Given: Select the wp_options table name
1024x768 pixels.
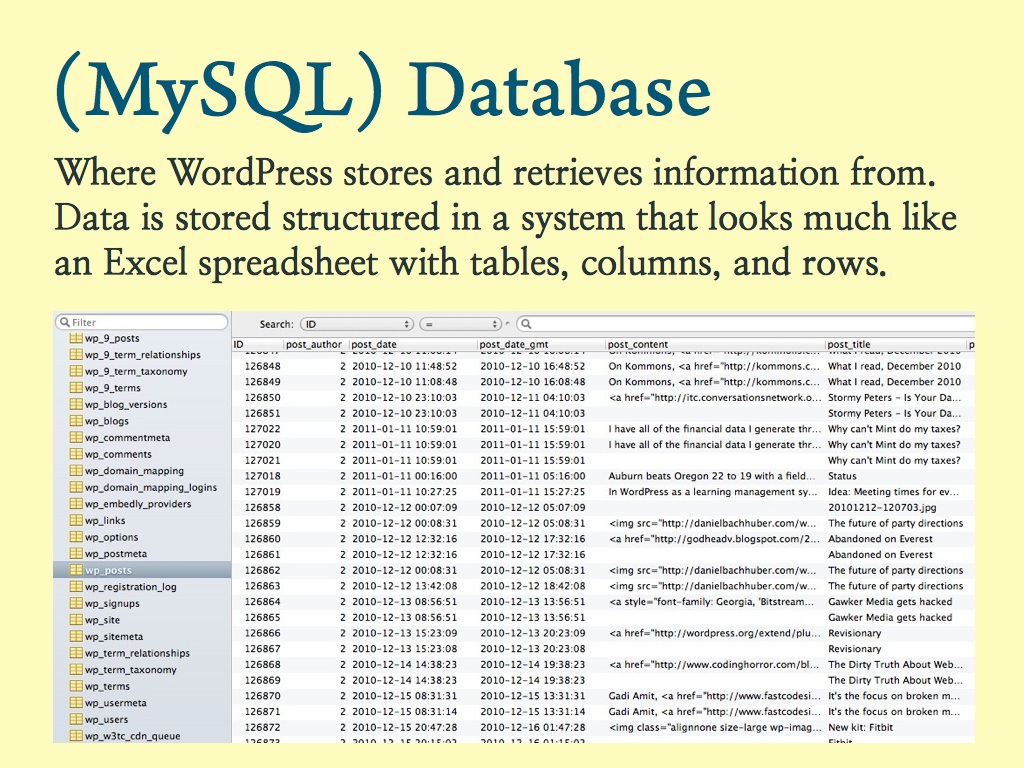Looking at the screenshot, I should point(112,537).
